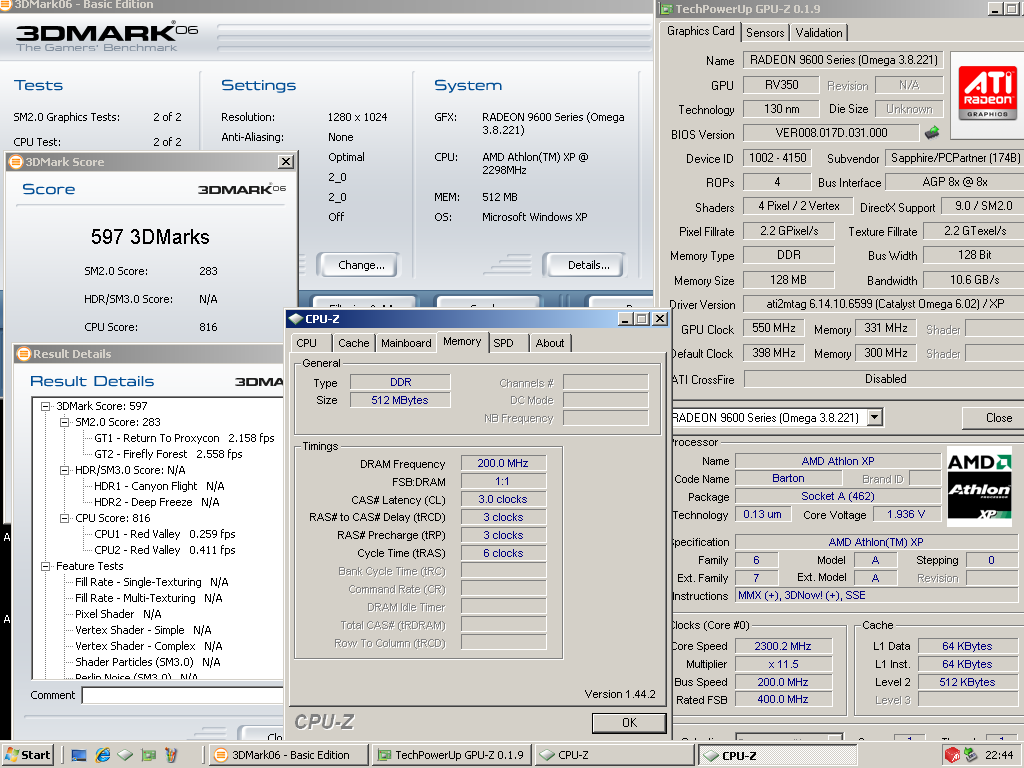The height and width of the screenshot is (768, 1024).
Task: Collapse the Feature Tests tree node
Action: tap(46, 566)
